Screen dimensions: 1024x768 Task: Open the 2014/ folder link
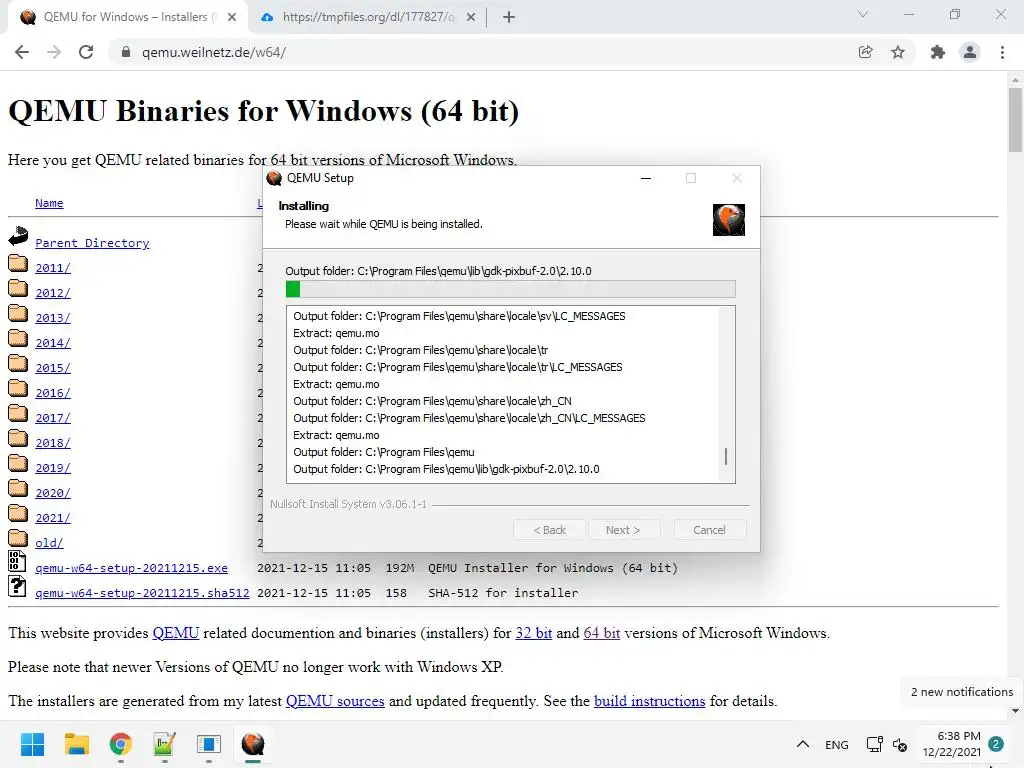tap(53, 343)
